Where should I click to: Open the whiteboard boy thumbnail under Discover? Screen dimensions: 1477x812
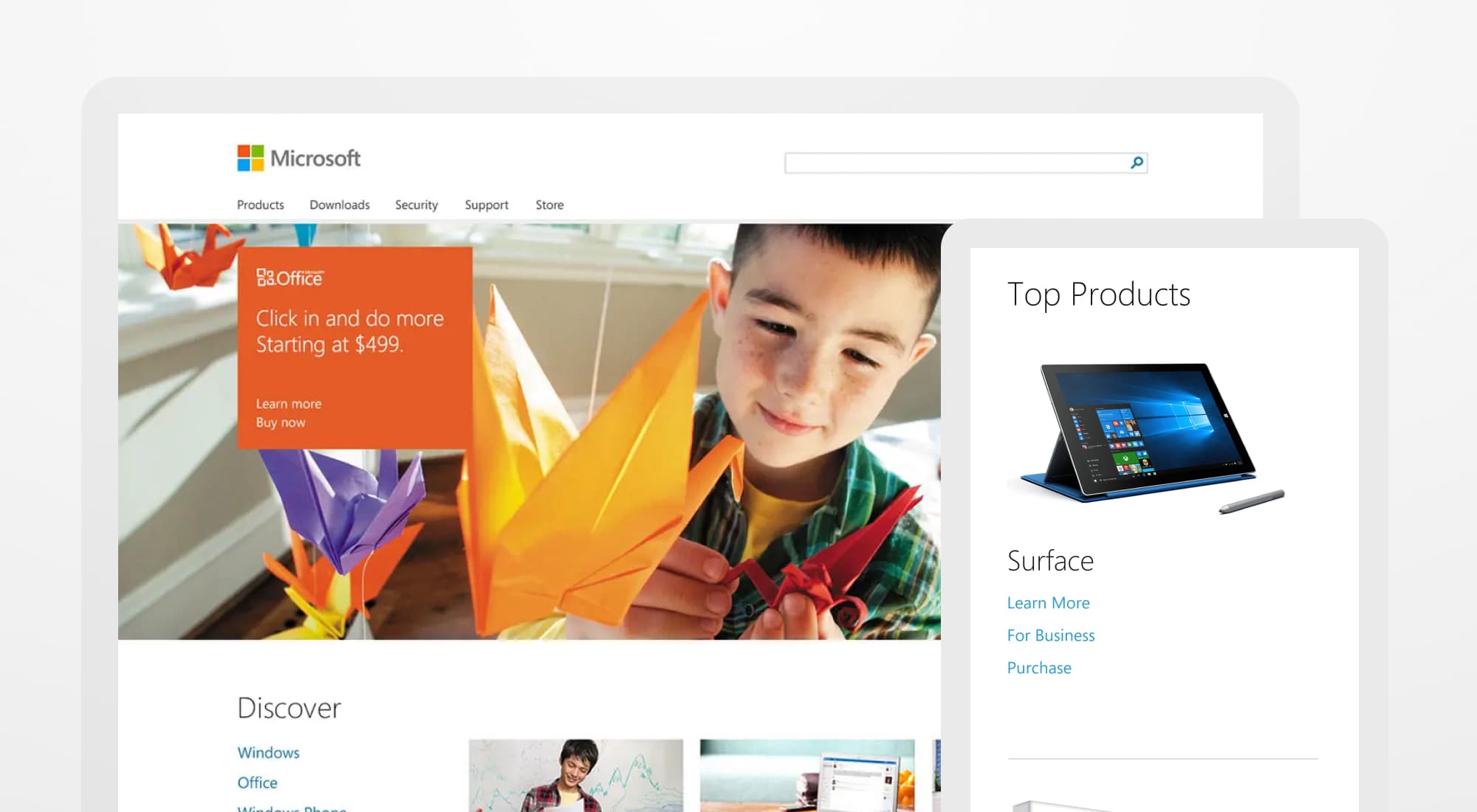click(576, 776)
